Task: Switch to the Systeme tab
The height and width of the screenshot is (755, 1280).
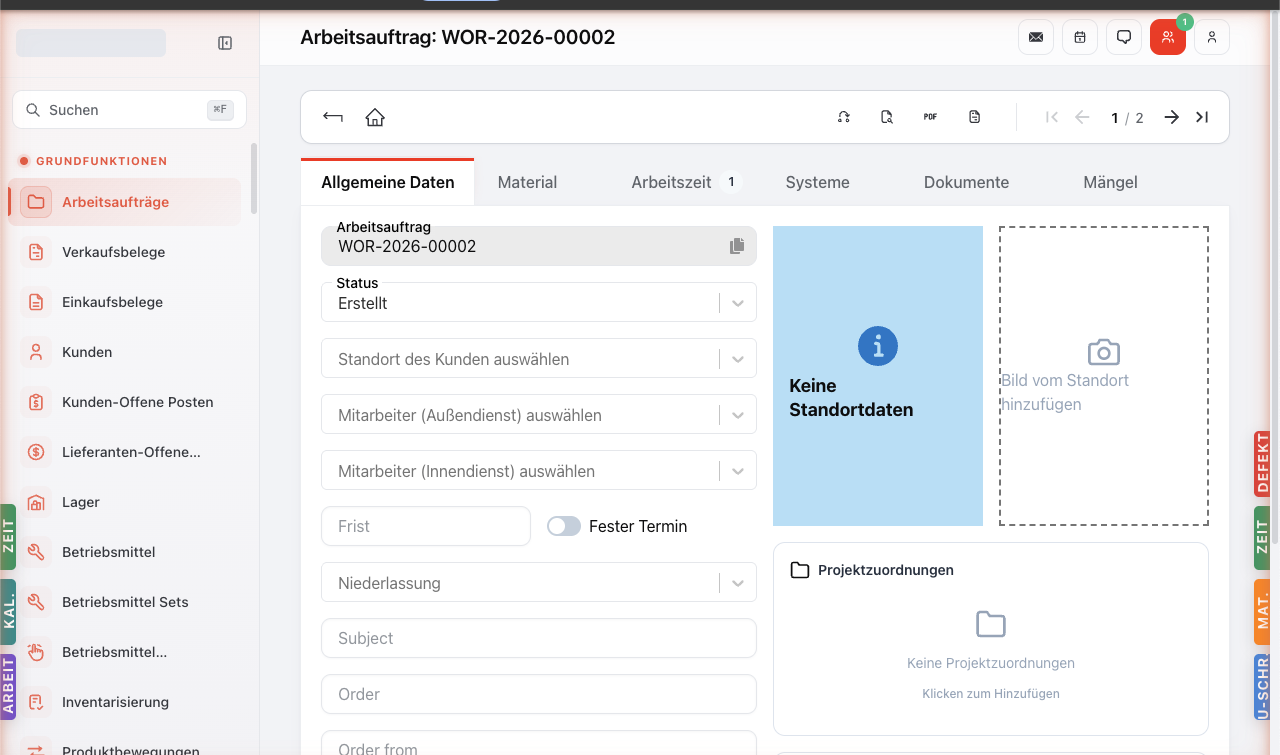Action: (817, 182)
